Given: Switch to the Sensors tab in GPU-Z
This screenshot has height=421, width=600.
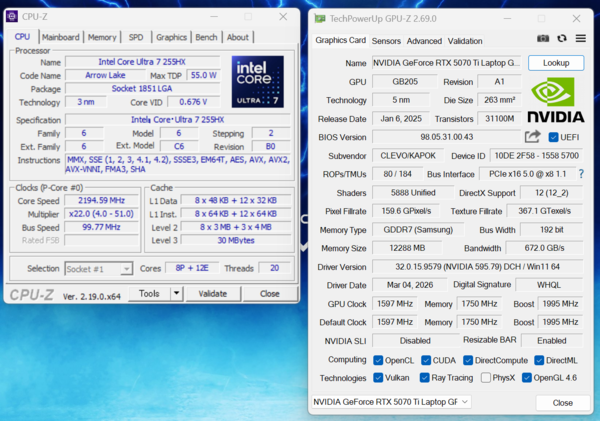Looking at the screenshot, I should (386, 41).
